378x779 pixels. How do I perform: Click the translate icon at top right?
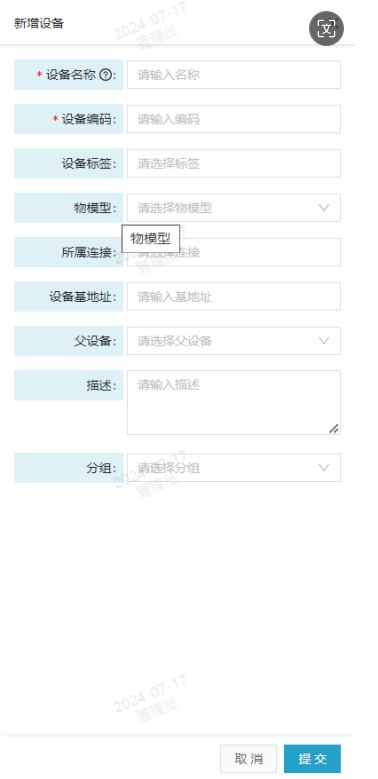(x=326, y=29)
